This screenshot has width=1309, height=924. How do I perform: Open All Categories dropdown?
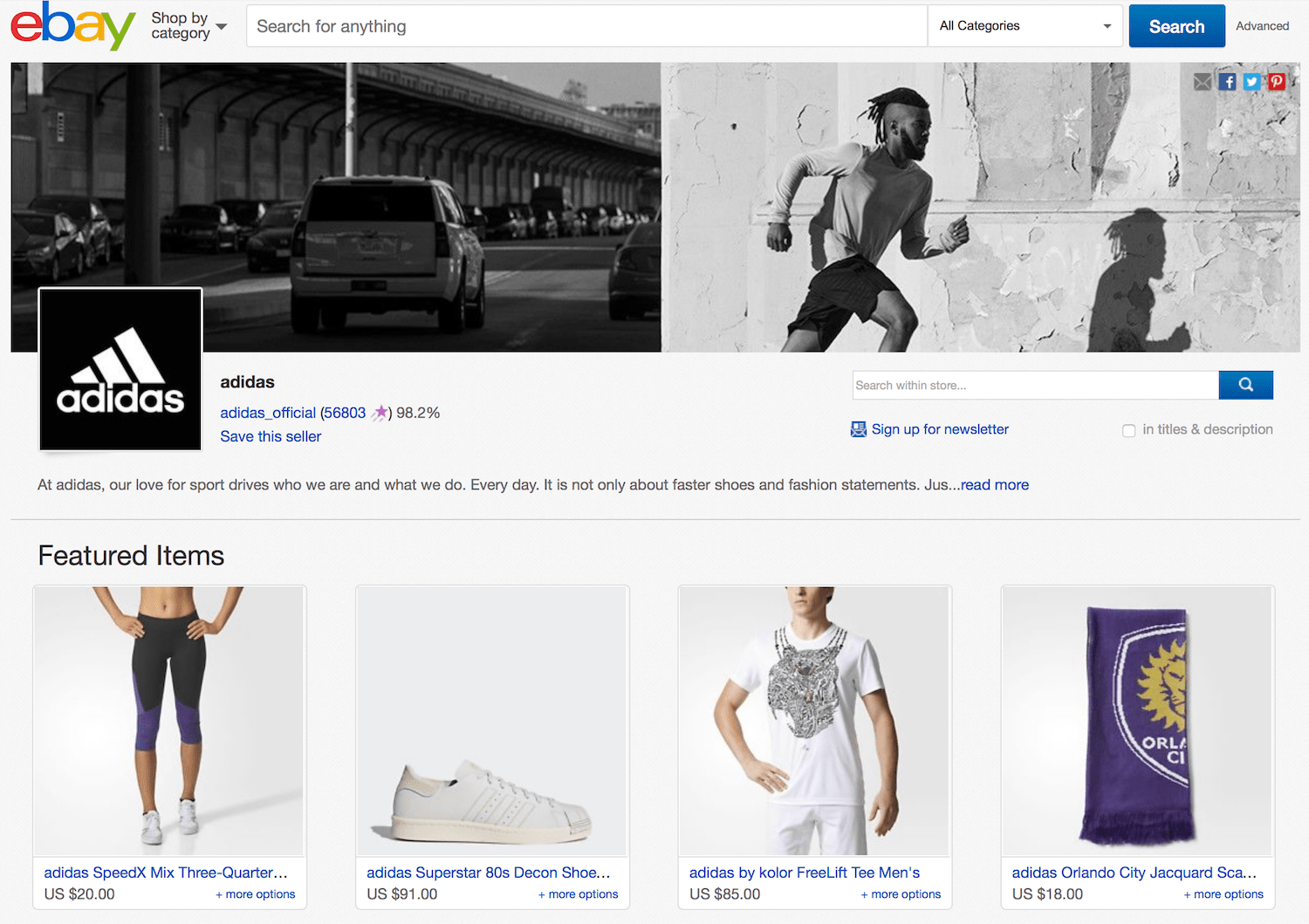pyautogui.click(x=1025, y=26)
